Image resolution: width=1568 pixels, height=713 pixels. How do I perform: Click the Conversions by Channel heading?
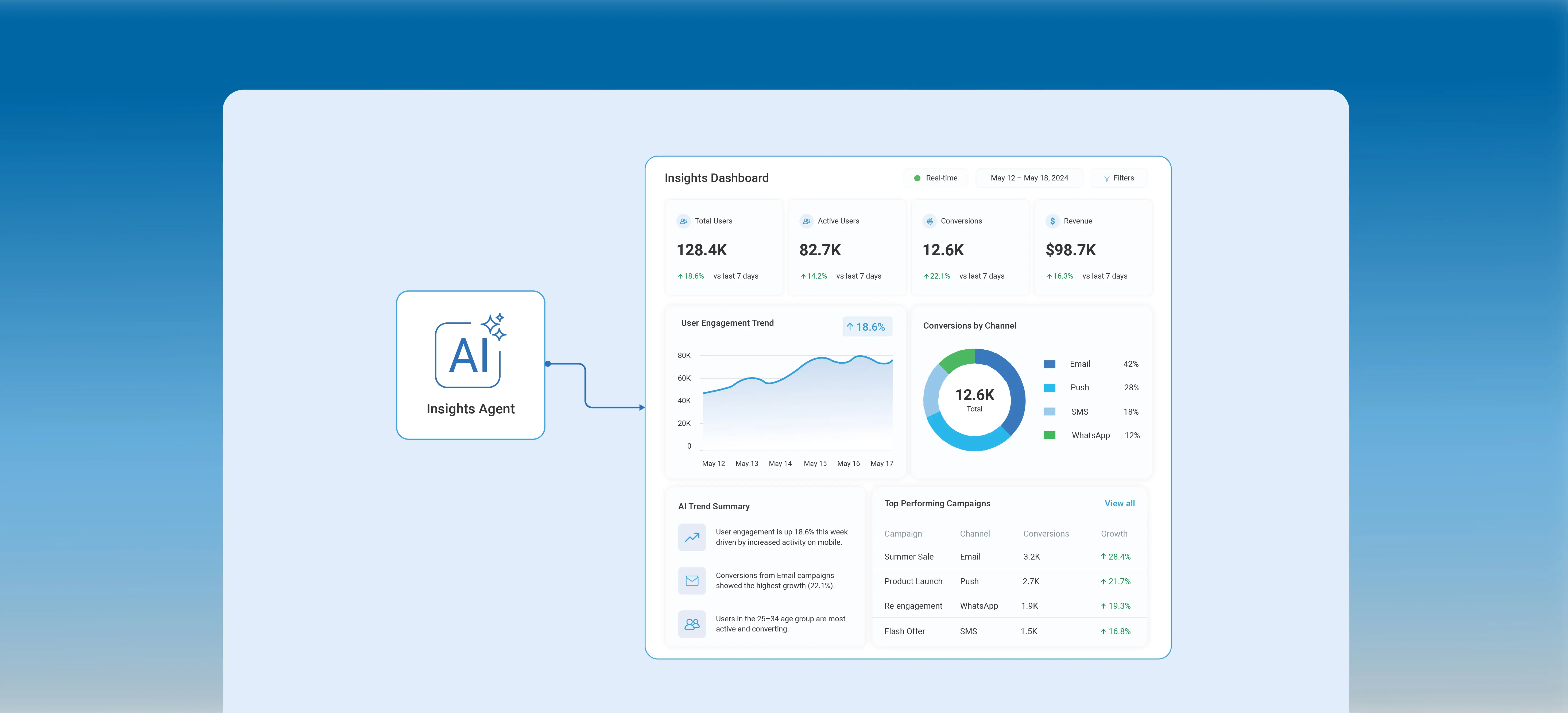pyautogui.click(x=970, y=326)
